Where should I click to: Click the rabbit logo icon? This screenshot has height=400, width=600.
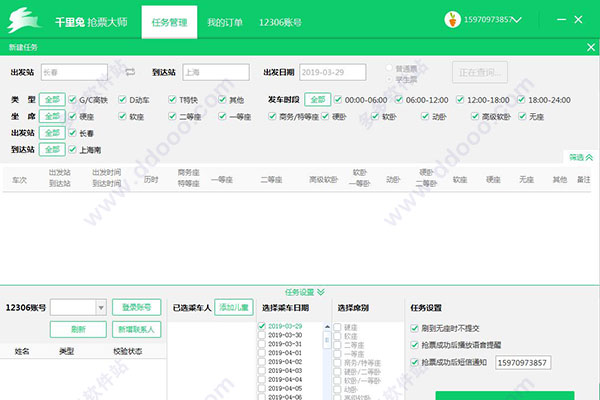pyautogui.click(x=24, y=20)
